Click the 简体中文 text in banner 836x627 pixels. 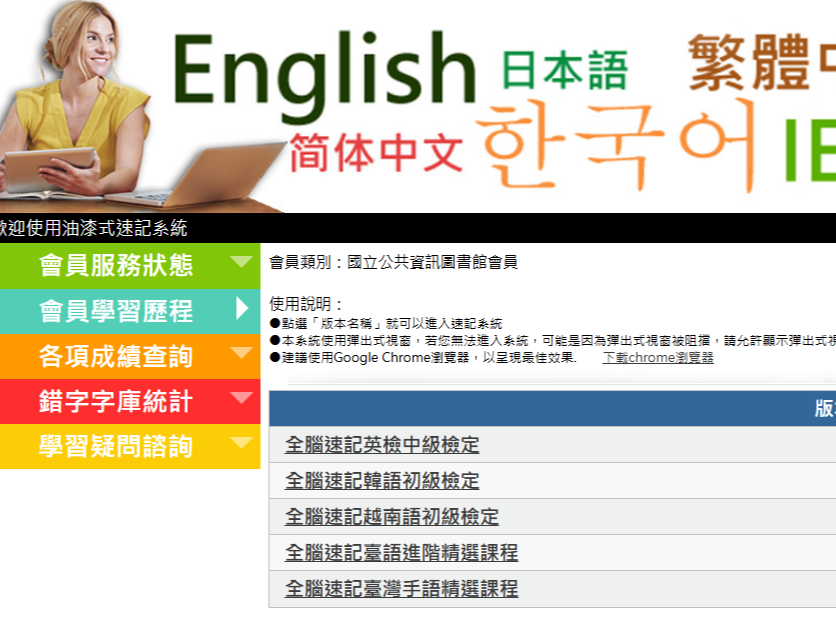click(x=376, y=153)
